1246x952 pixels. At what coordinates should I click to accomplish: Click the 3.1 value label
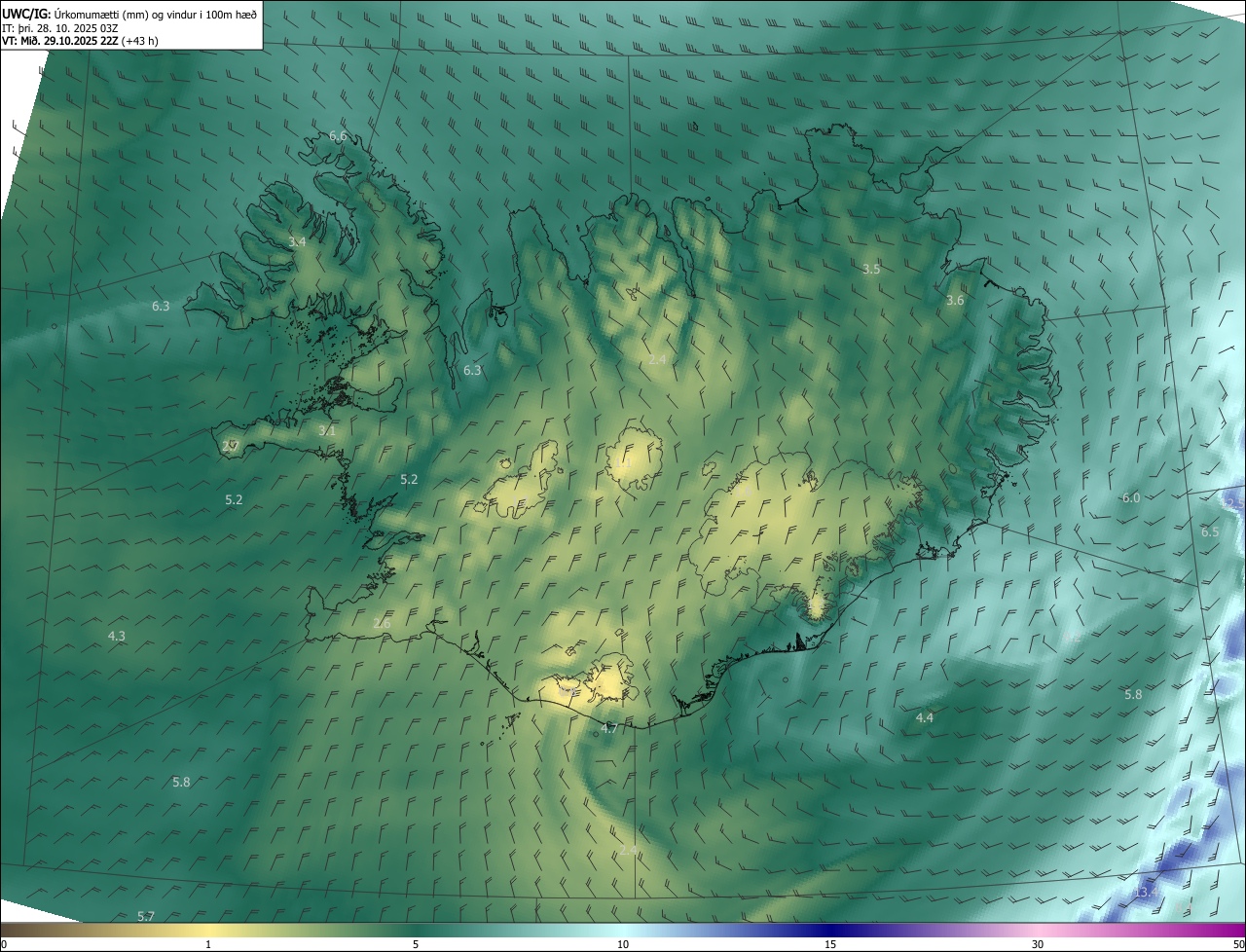(x=327, y=430)
